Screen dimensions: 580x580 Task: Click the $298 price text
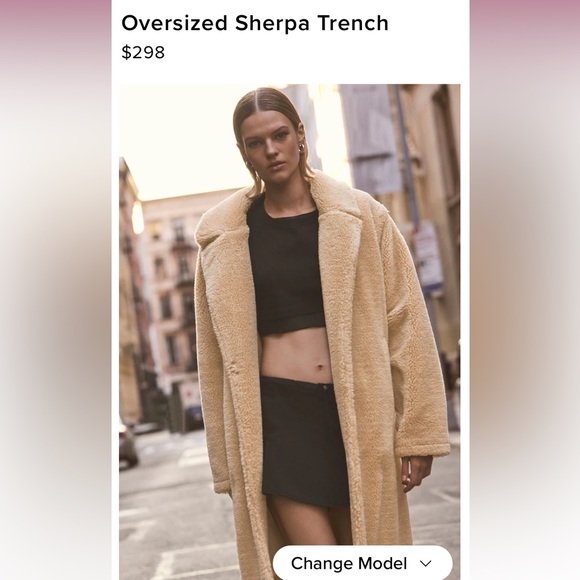tap(143, 52)
